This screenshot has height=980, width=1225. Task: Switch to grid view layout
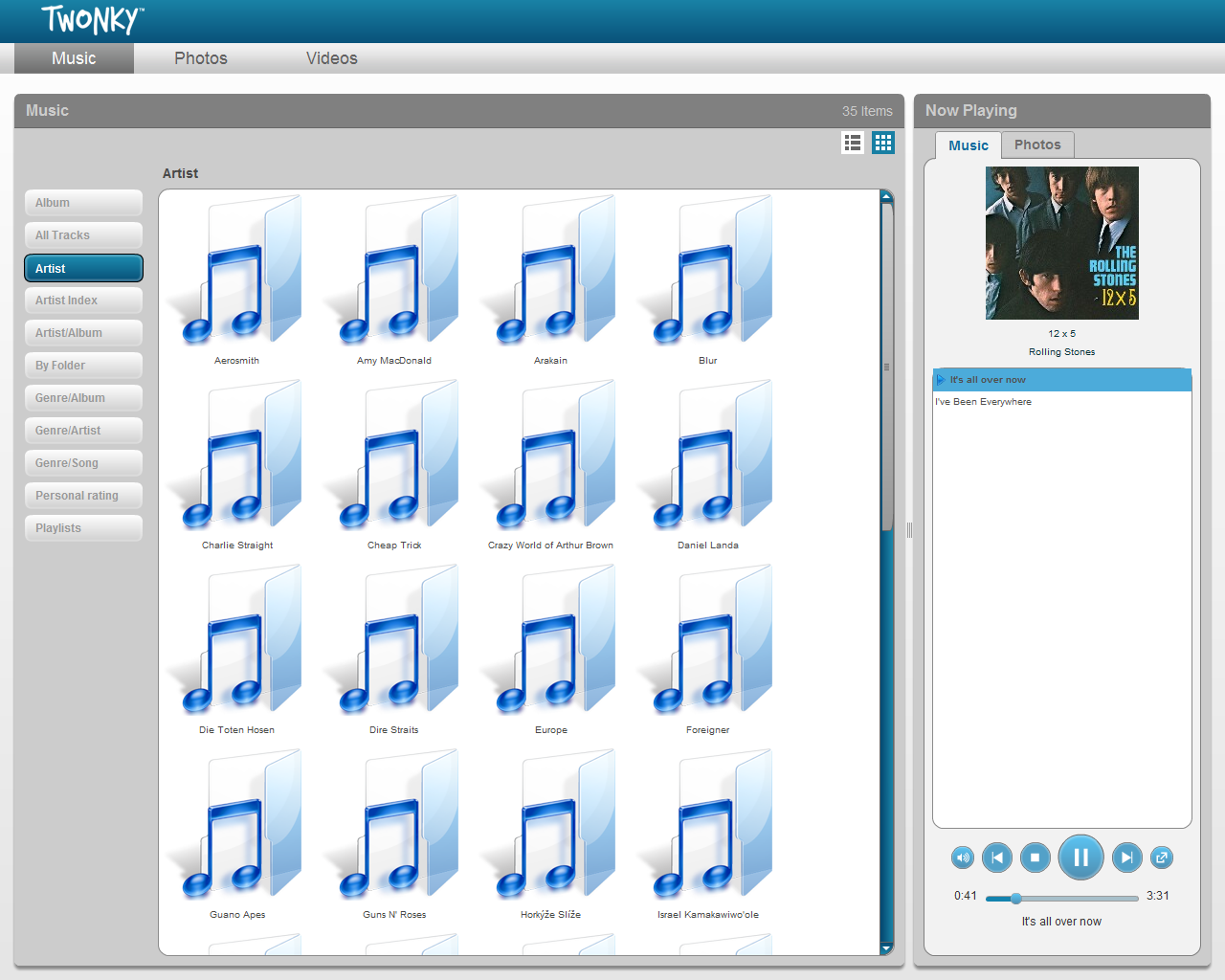point(883,143)
